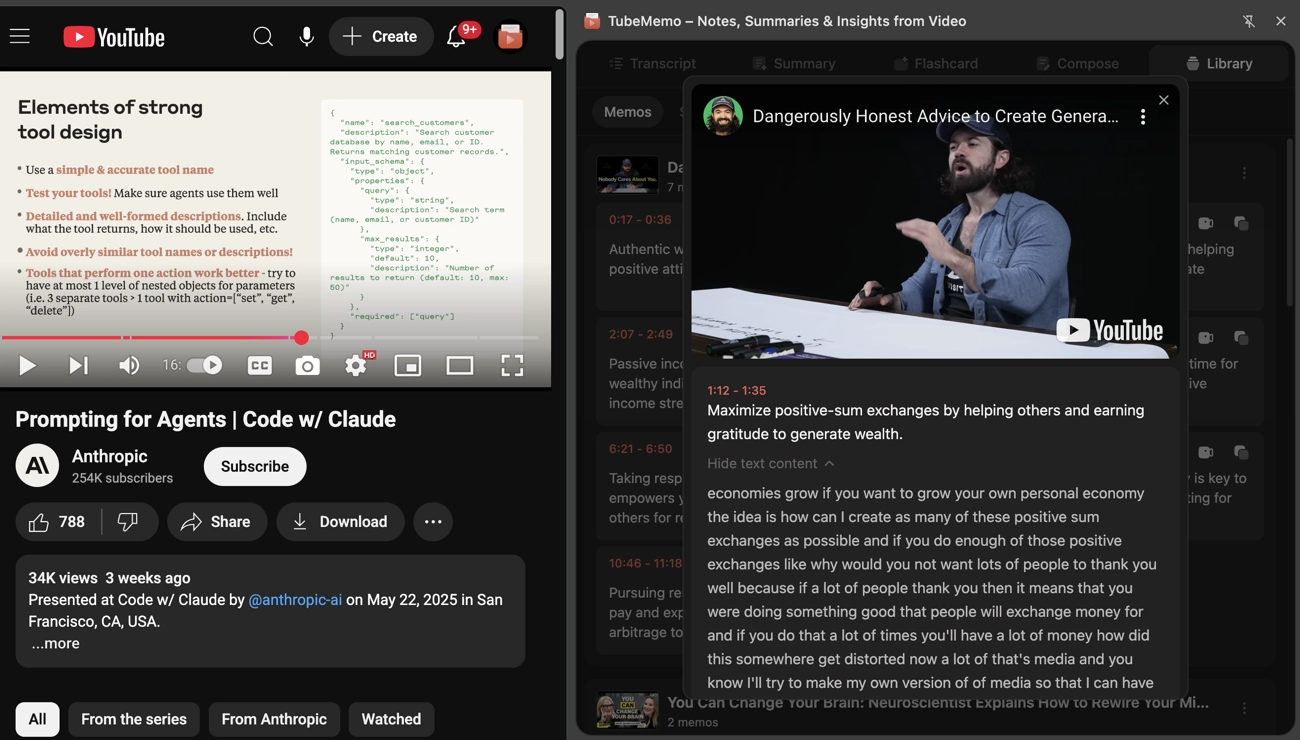
Task: Open the @anthropic-ai link
Action: pyautogui.click(x=295, y=600)
